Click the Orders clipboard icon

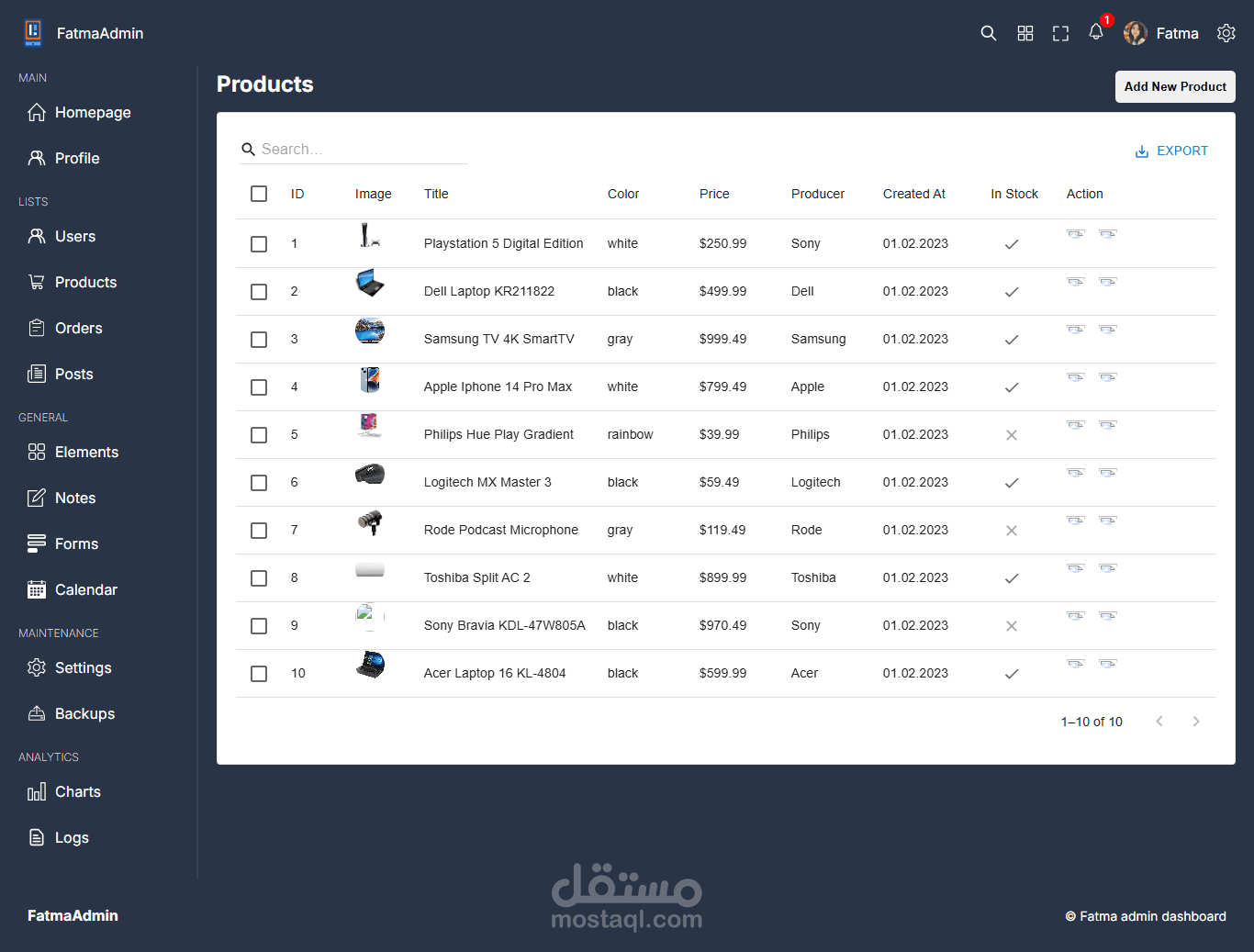pyautogui.click(x=37, y=328)
